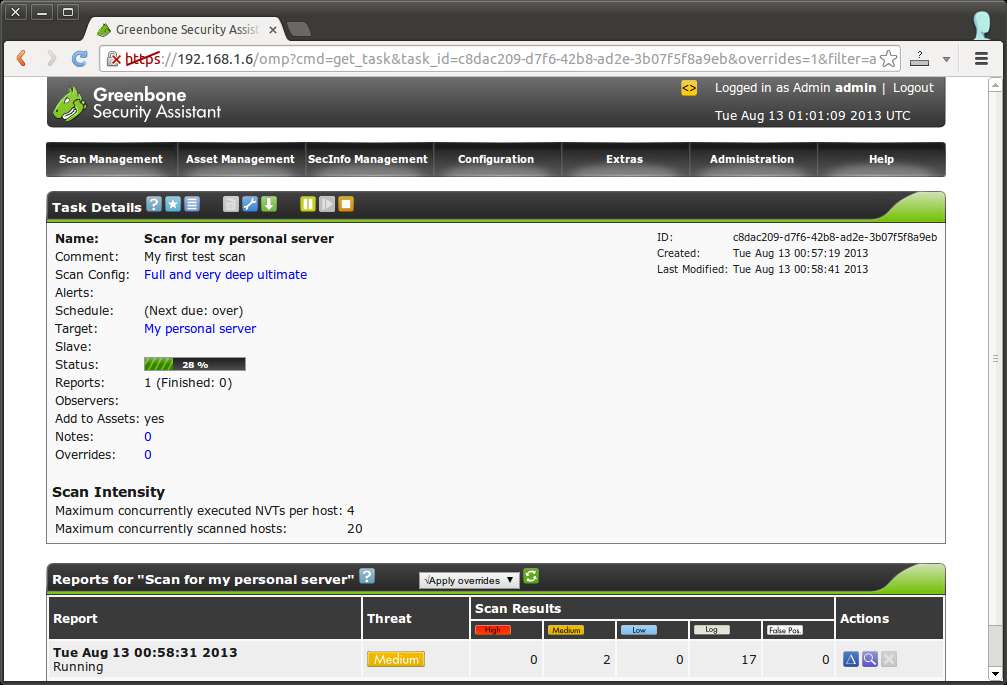The image size is (1007, 685).
Task: Click the yellow Medium threat badge
Action: (396, 659)
